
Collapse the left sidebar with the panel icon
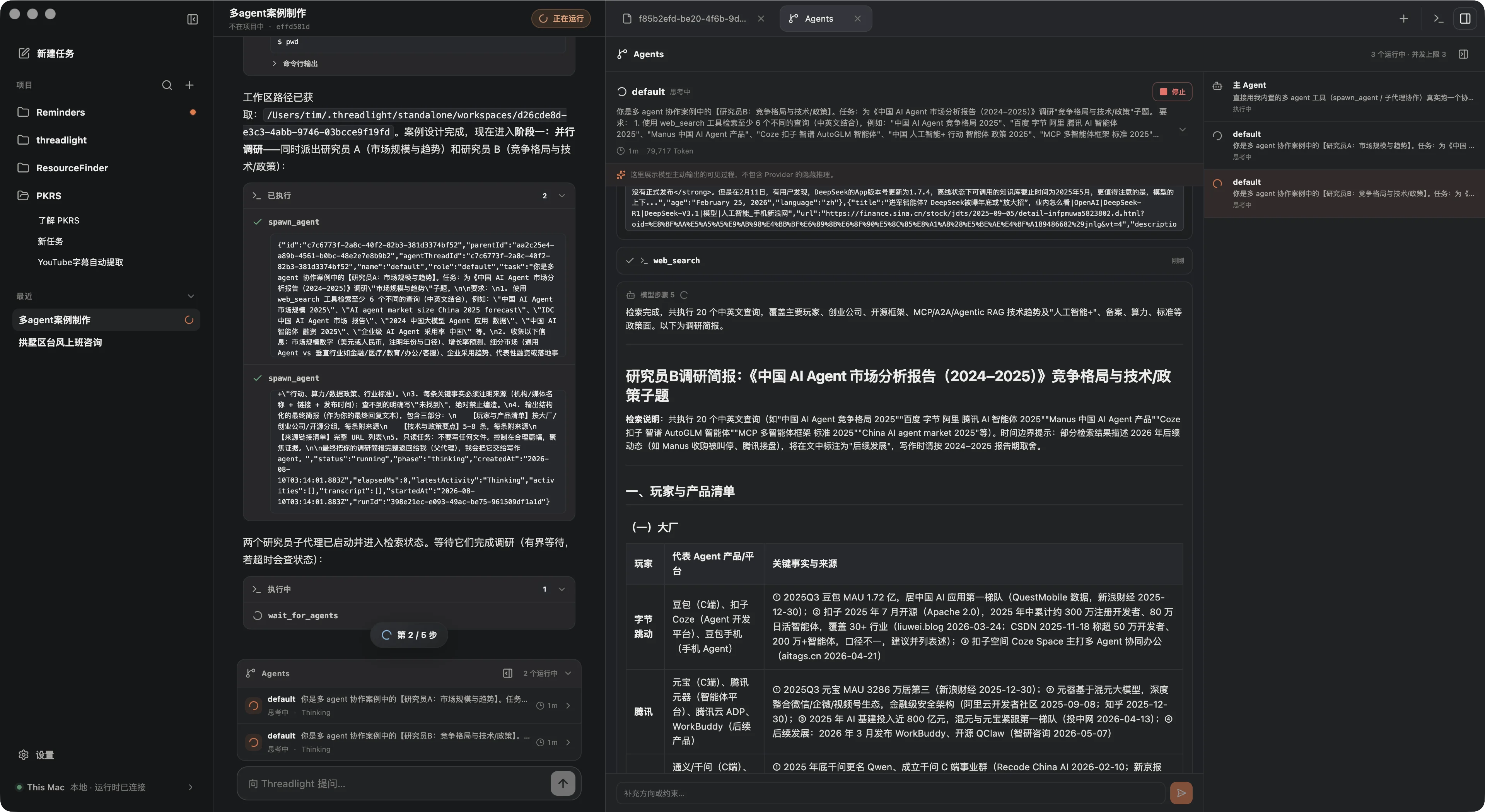point(193,20)
